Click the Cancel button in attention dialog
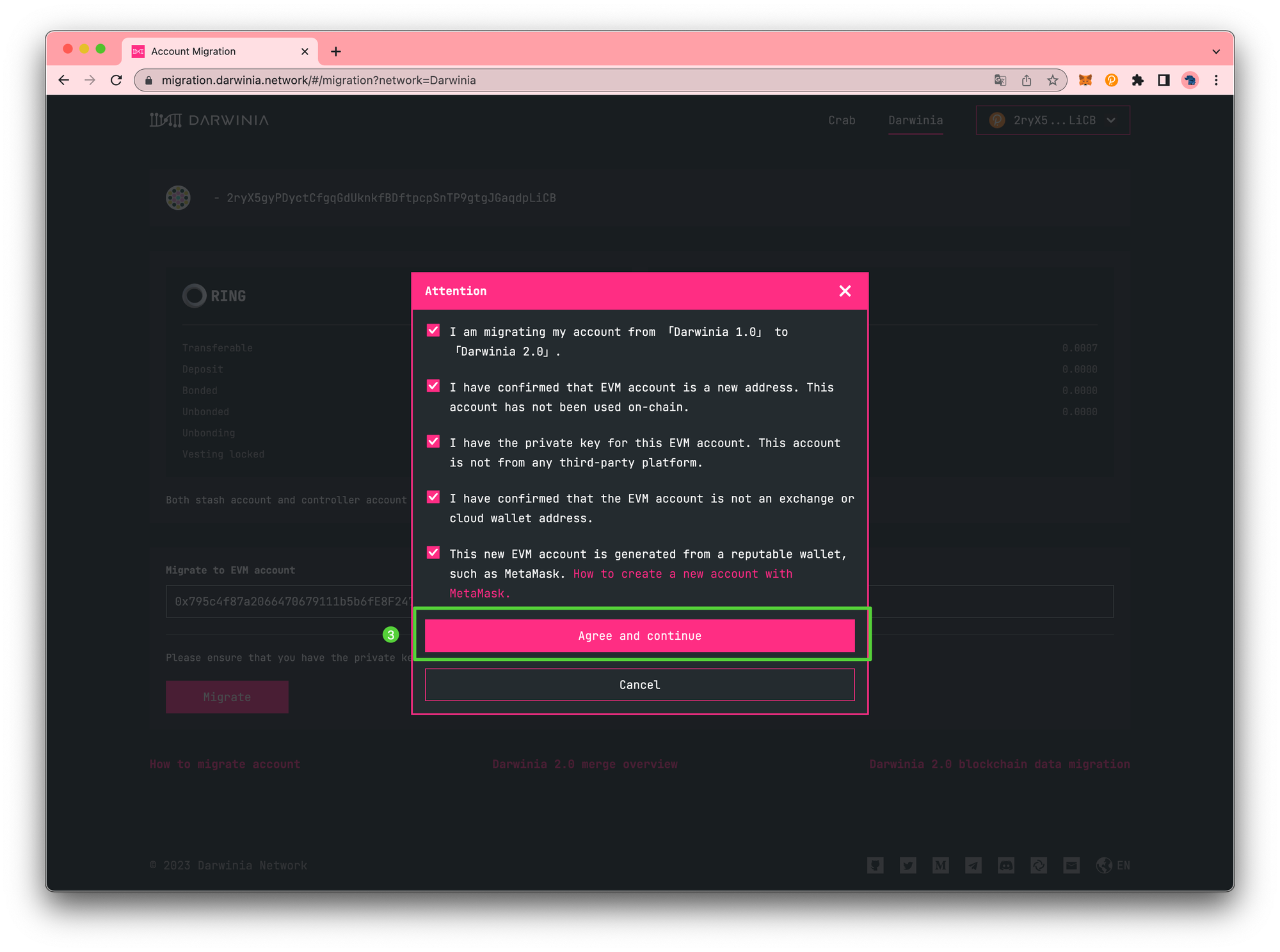Image resolution: width=1280 pixels, height=952 pixels. (x=640, y=684)
